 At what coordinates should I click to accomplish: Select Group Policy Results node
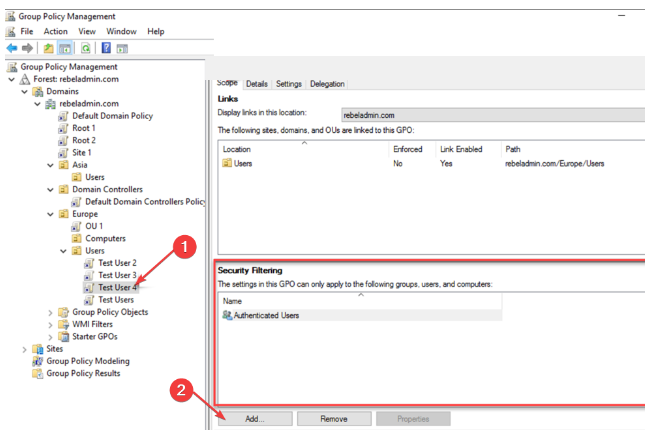click(x=83, y=373)
